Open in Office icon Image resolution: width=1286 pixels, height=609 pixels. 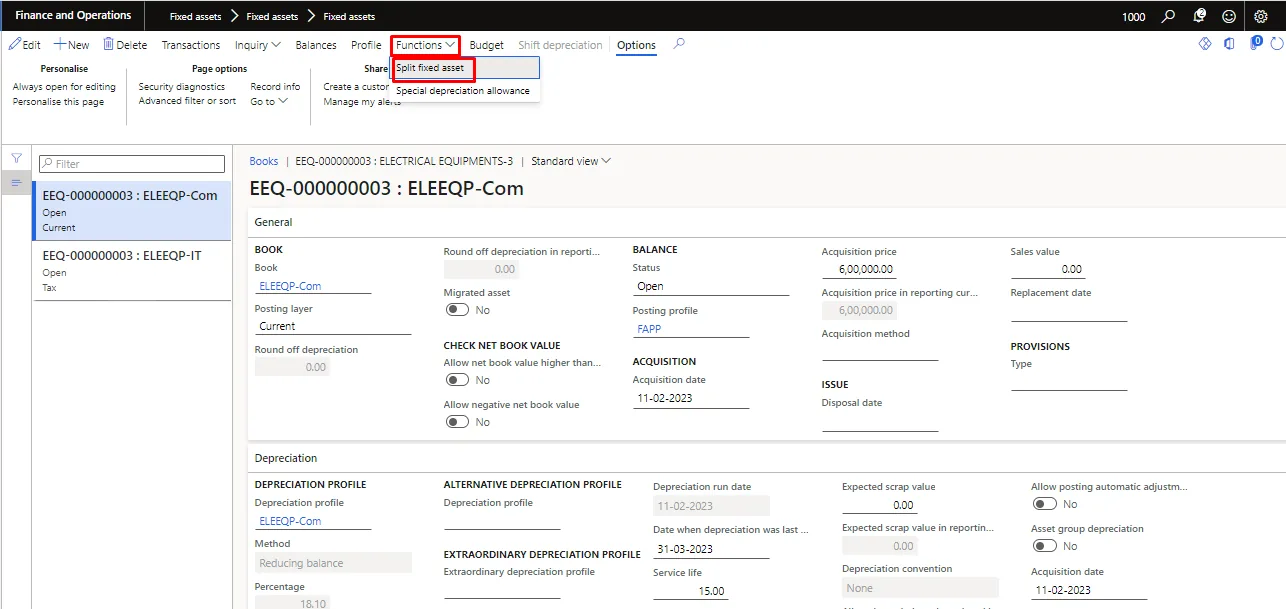(1229, 44)
